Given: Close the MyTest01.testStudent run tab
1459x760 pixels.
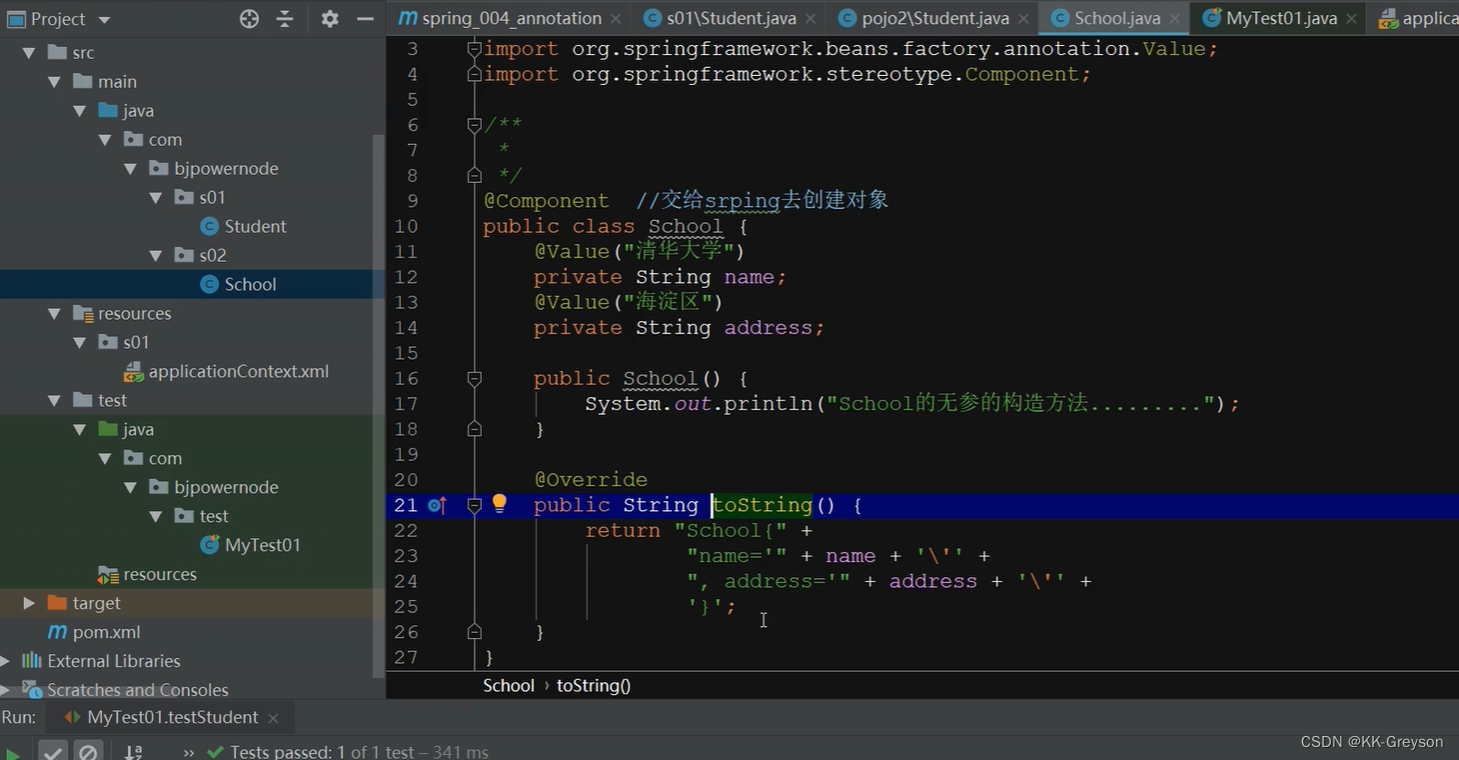Looking at the screenshot, I should pyautogui.click(x=273, y=718).
